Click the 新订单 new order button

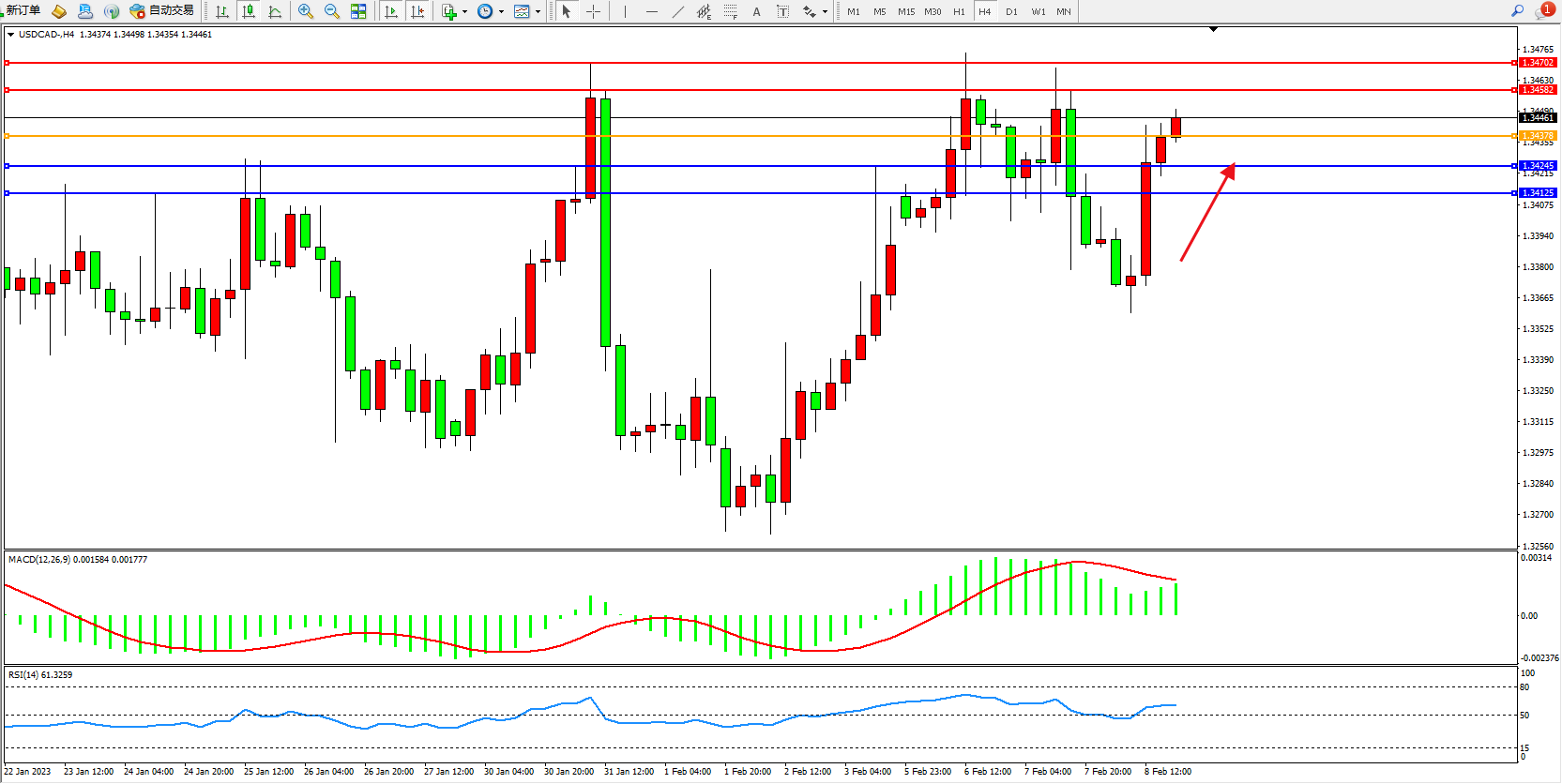pos(21,11)
